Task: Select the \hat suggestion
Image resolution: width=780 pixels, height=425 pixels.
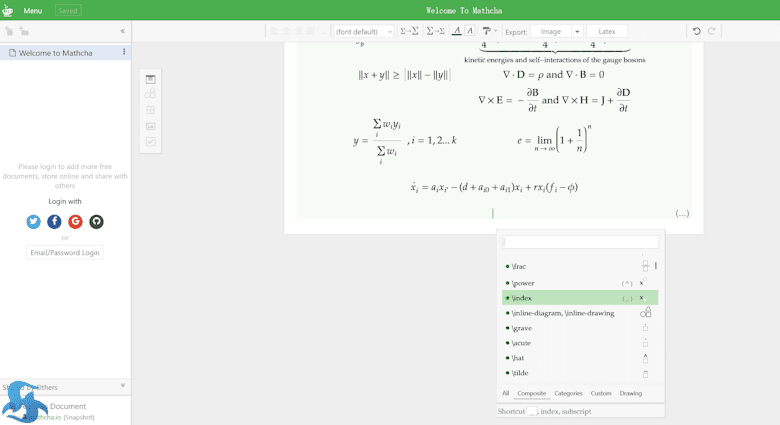Action: (x=580, y=358)
